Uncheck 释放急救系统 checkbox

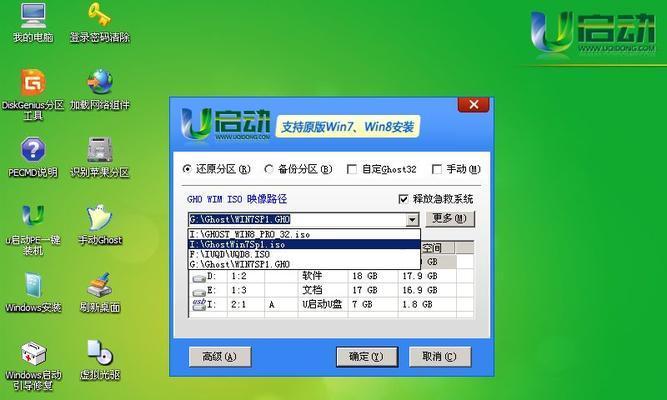(x=403, y=199)
